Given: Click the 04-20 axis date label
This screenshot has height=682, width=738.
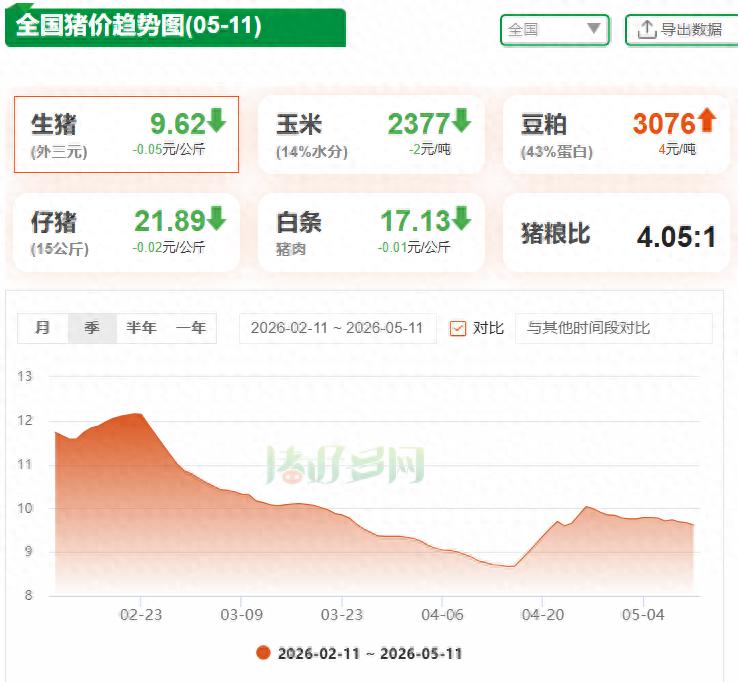Looking at the screenshot, I should tap(543, 615).
